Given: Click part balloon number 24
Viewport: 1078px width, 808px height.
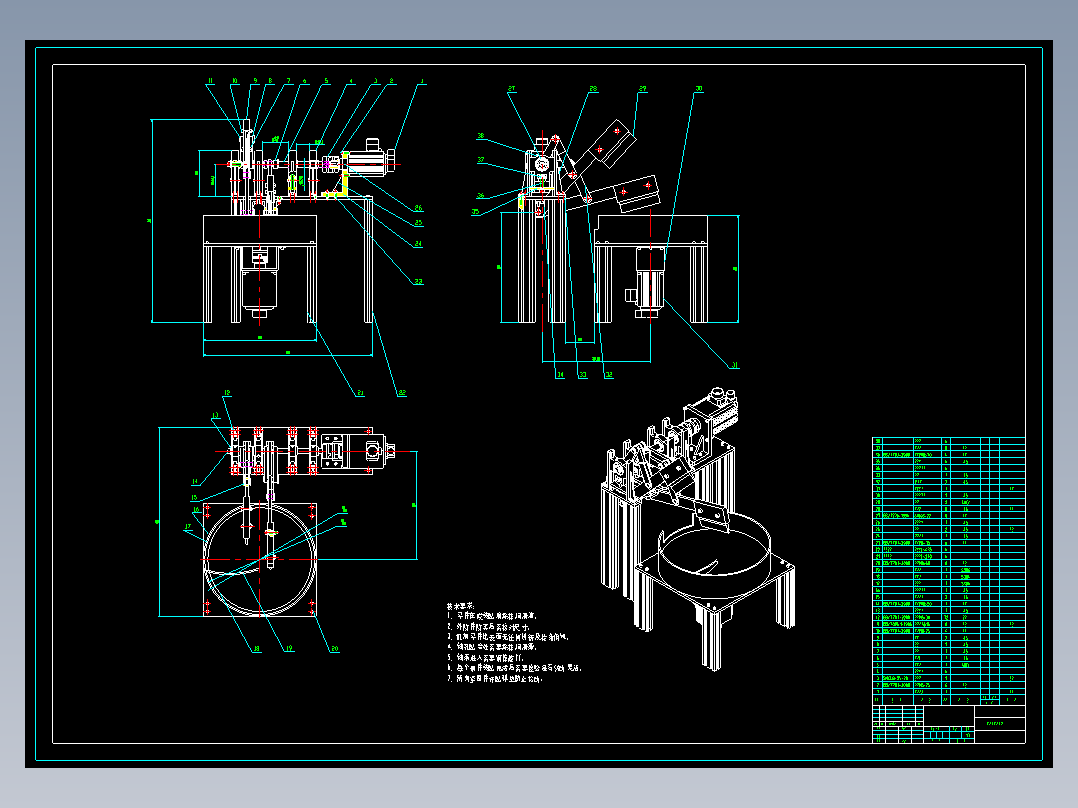Looking at the screenshot, I should pos(418,244).
